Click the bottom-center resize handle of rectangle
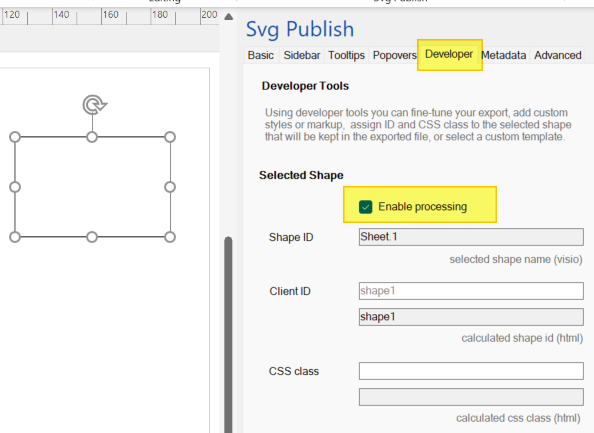Screen dimensions: 594x433 point(92,237)
